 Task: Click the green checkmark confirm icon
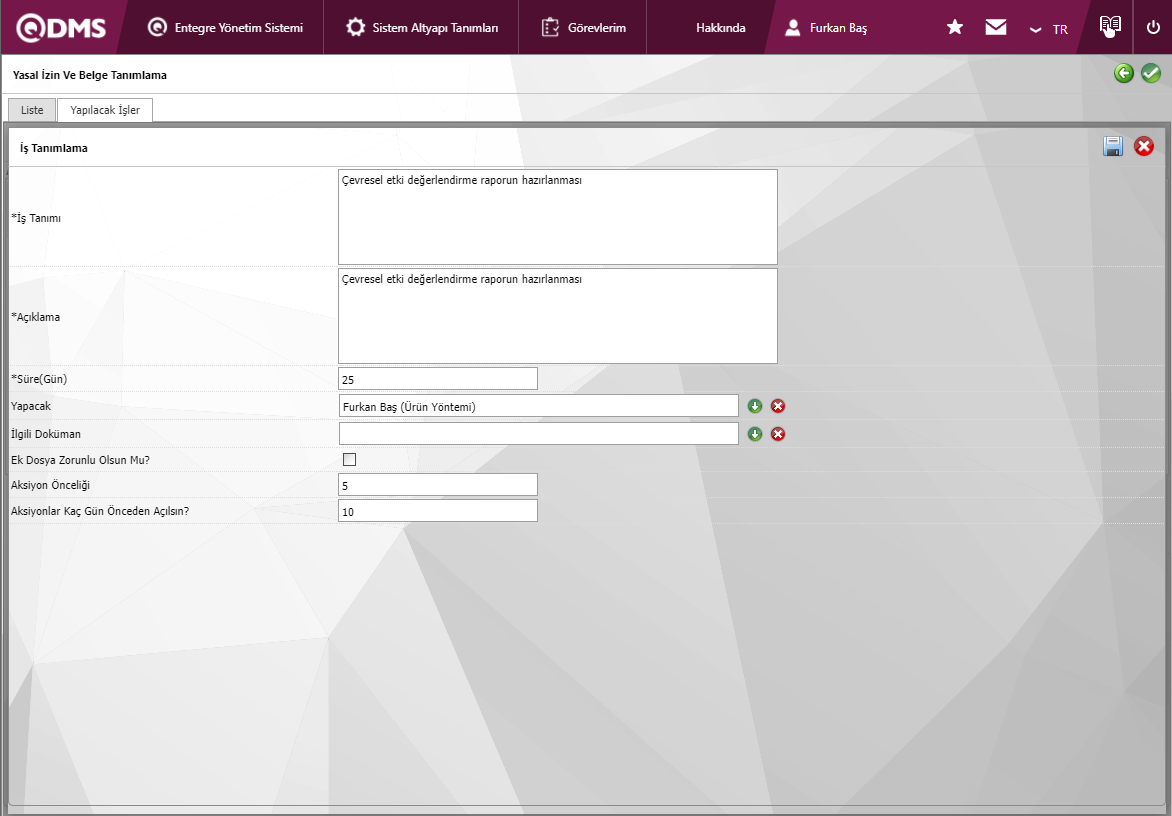[1151, 73]
